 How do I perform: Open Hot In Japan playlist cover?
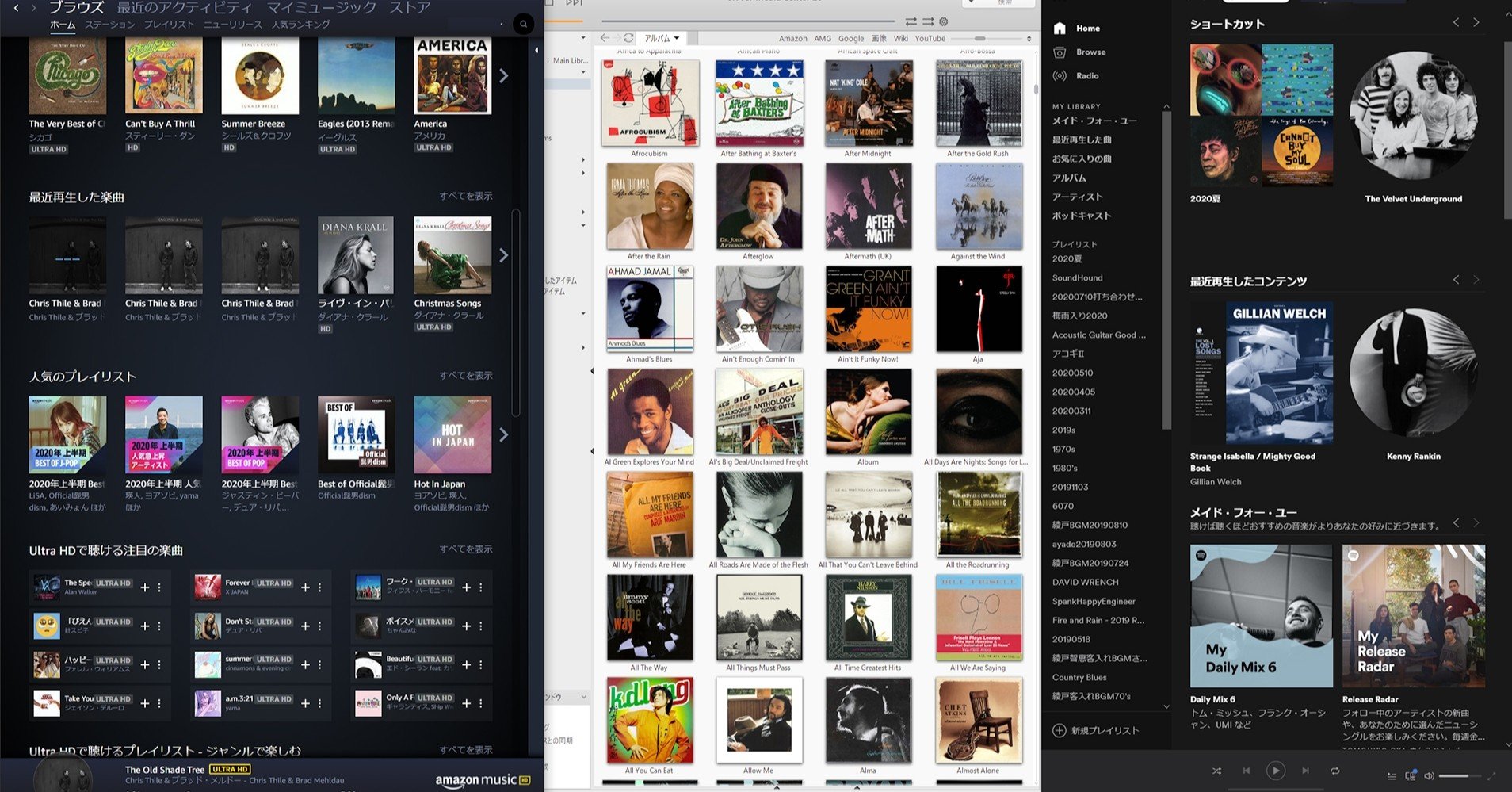452,435
